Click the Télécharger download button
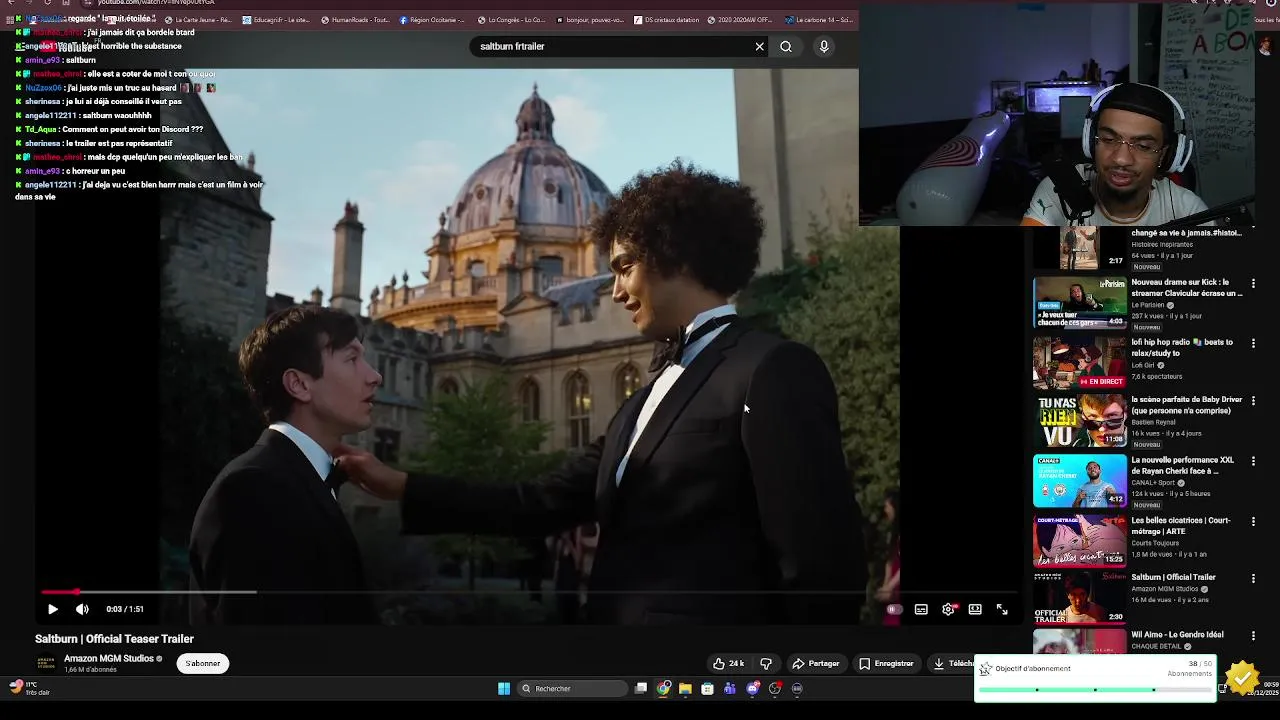This screenshot has height=720, width=1280. click(953, 663)
